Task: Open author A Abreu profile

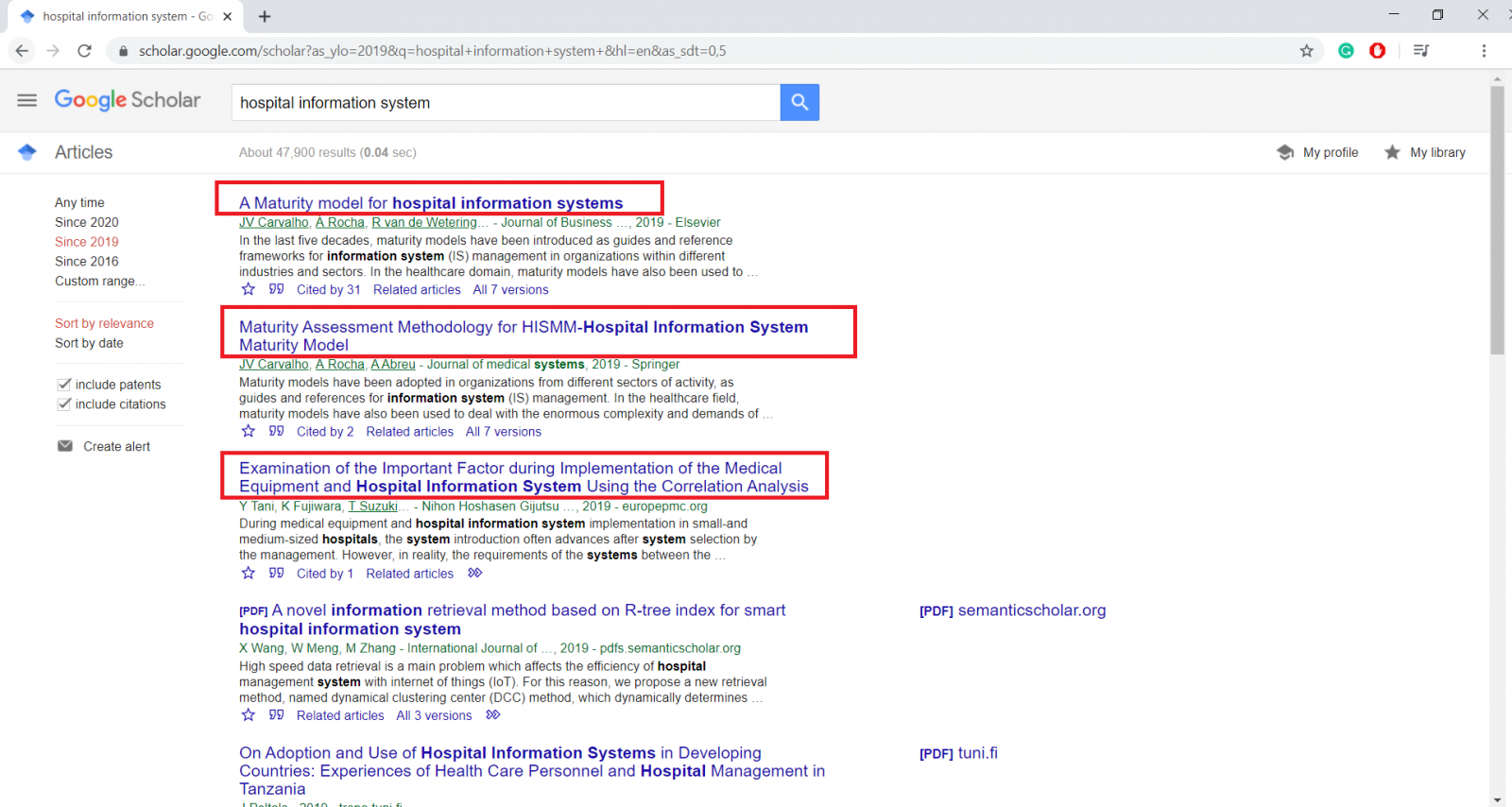Action: (393, 364)
